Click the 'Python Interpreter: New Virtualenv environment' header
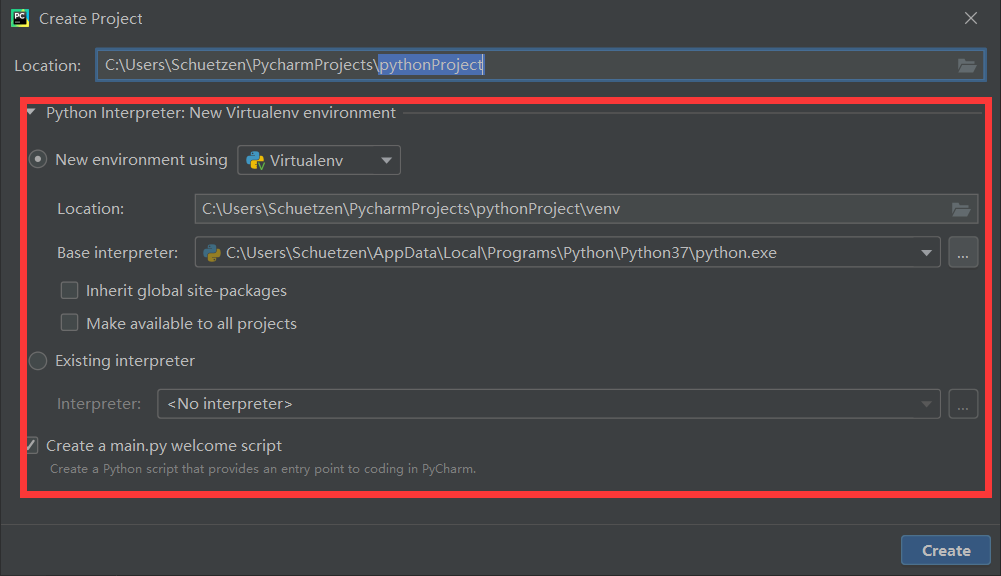Image resolution: width=1001 pixels, height=576 pixels. coord(221,113)
